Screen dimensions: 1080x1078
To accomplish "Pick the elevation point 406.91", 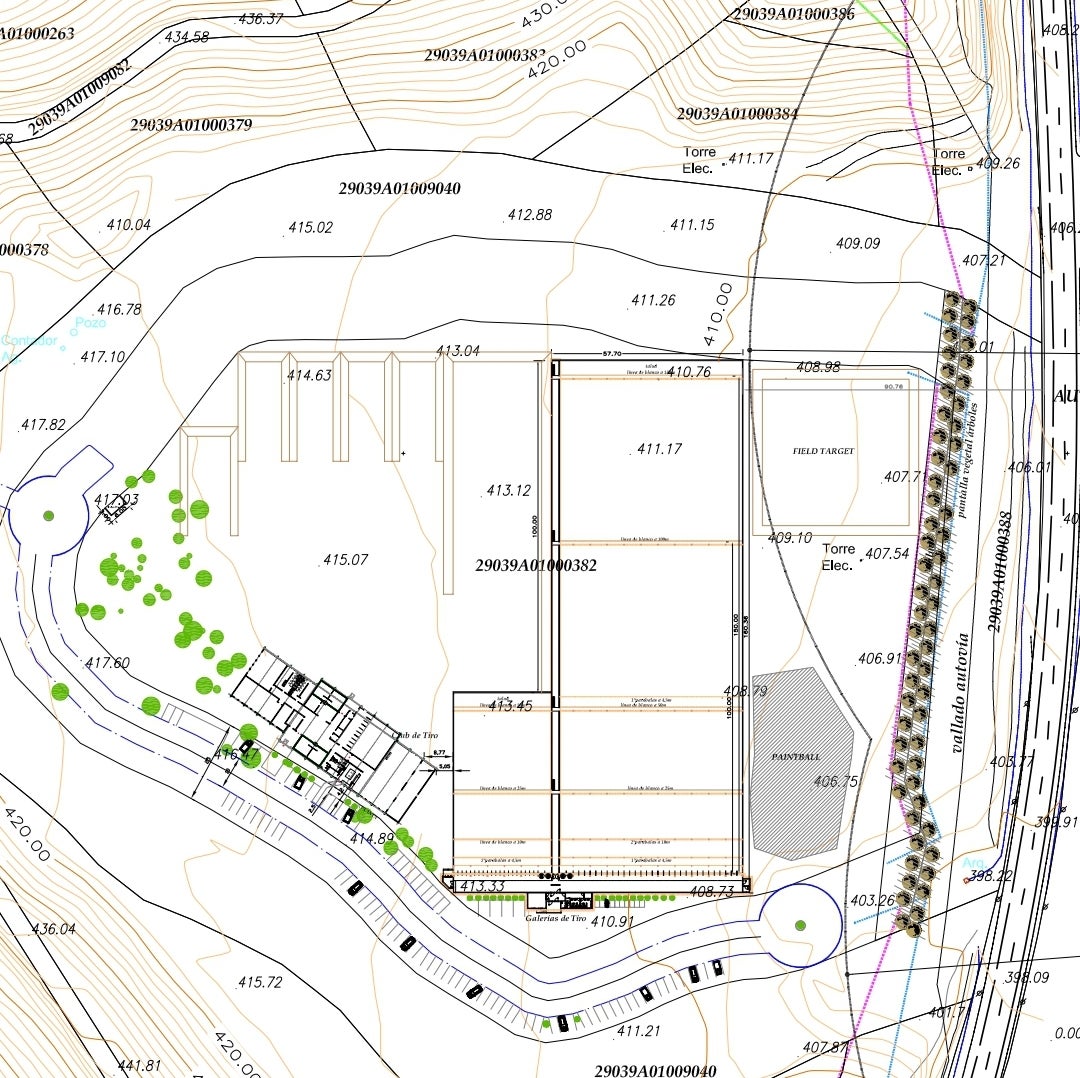I will click(x=880, y=659).
